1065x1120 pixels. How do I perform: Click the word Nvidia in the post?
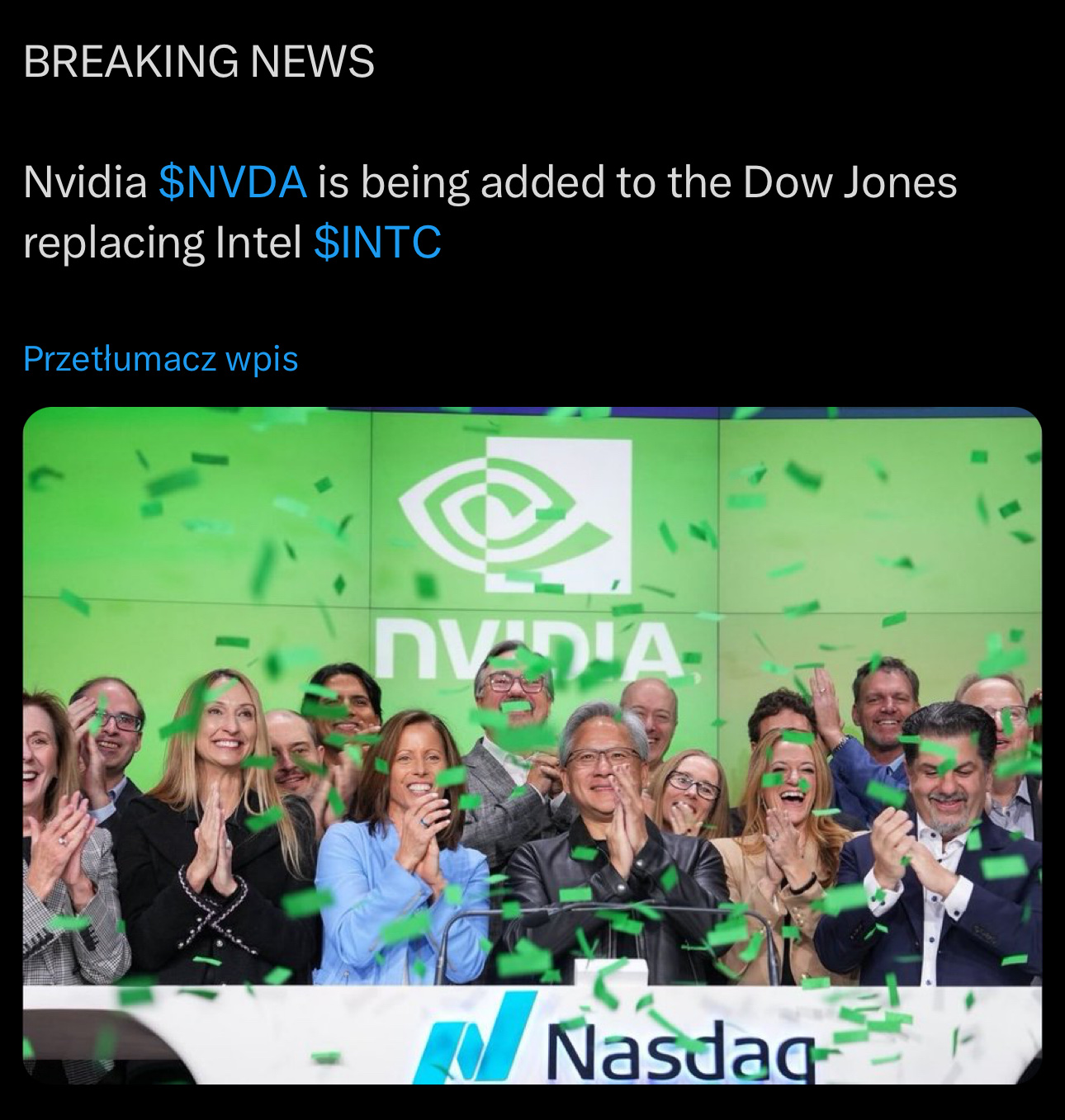point(85,182)
